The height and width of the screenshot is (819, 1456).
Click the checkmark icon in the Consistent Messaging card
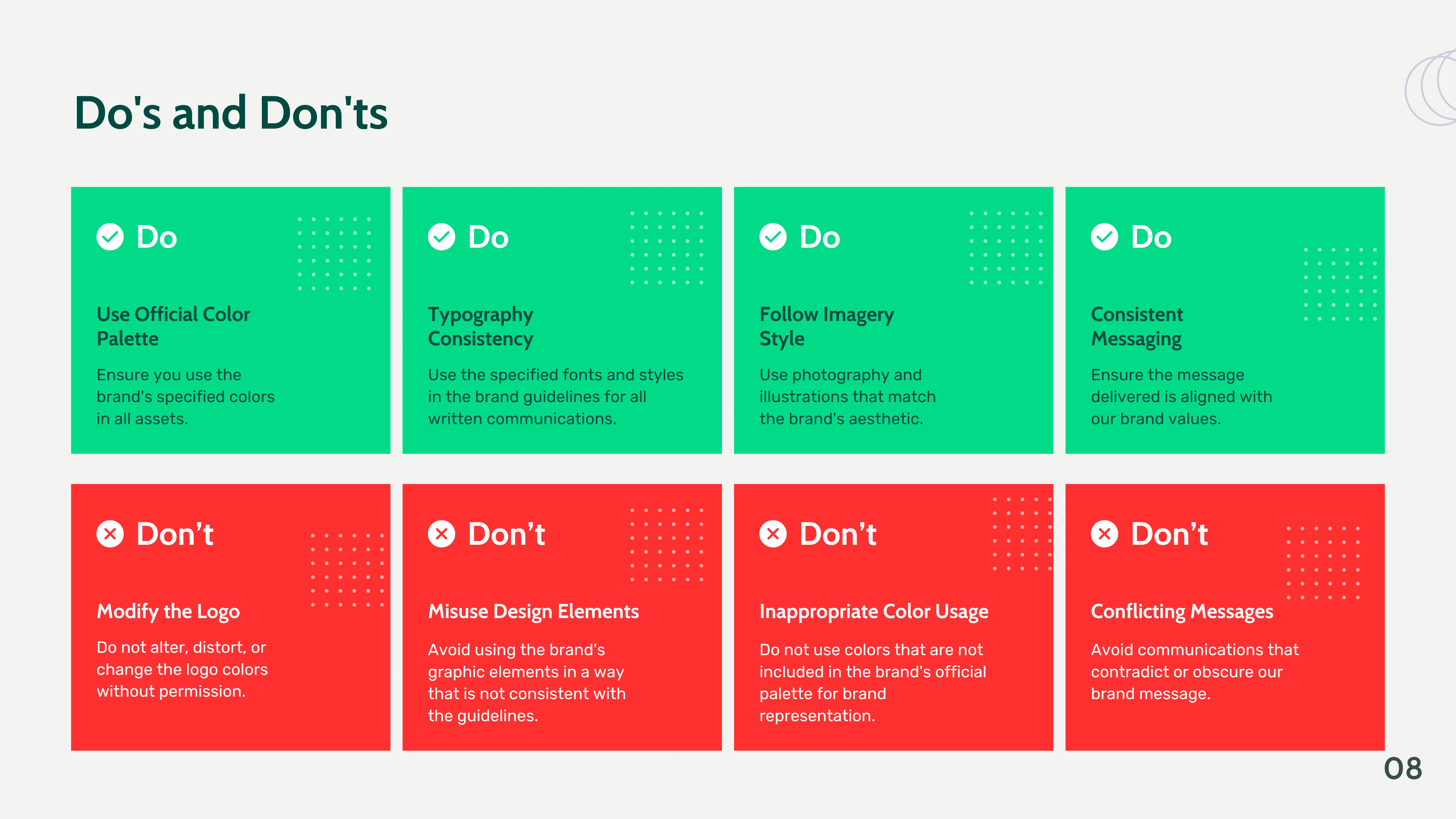[1104, 237]
